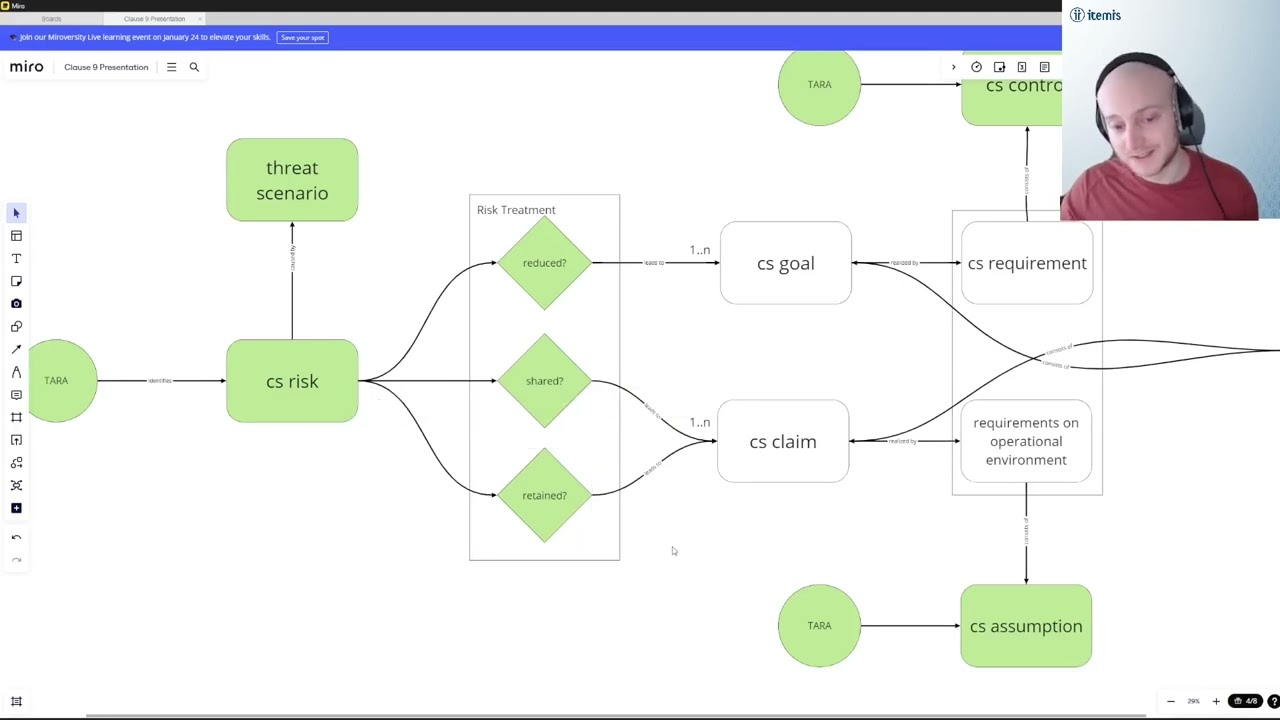Image resolution: width=1280 pixels, height=720 pixels.
Task: Select the connection line arrow tool
Action: (16, 349)
